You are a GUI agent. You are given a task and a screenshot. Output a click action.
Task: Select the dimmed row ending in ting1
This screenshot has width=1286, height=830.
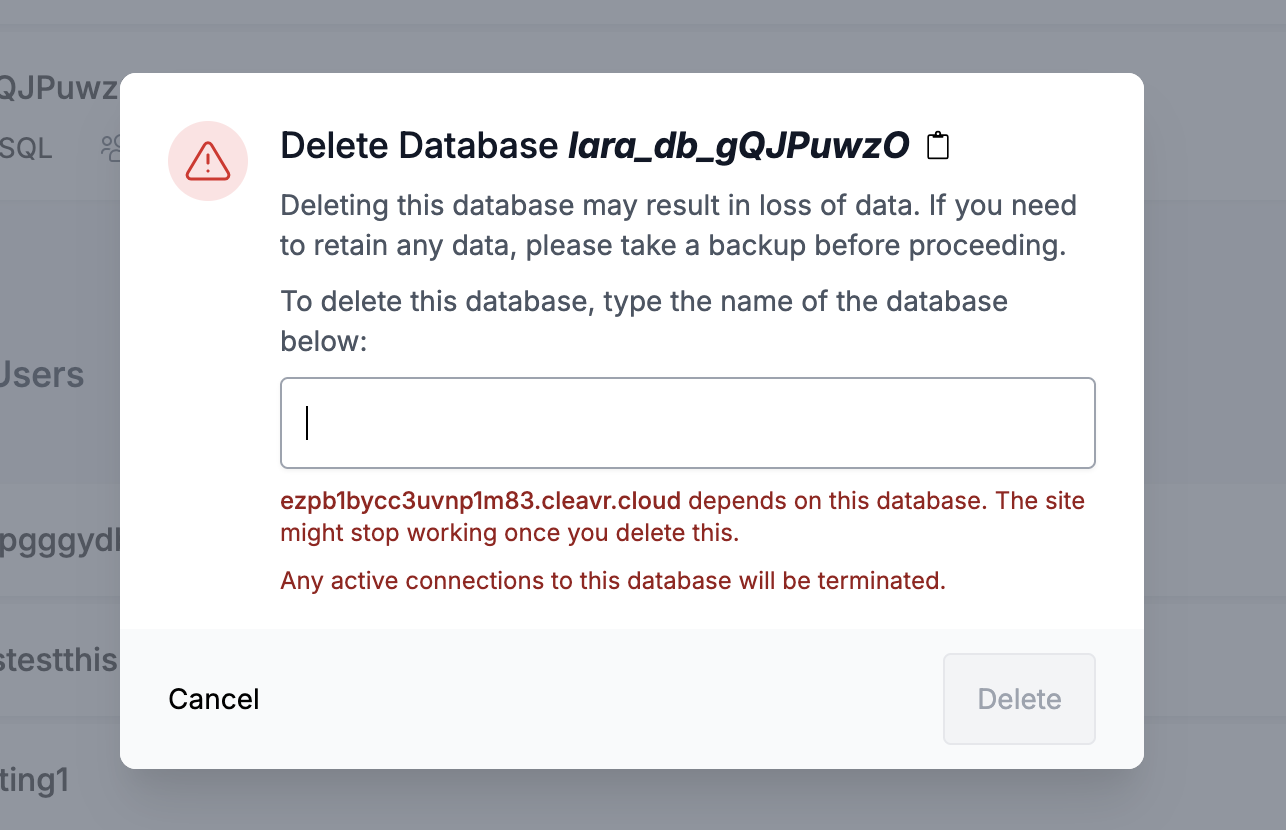[35, 780]
